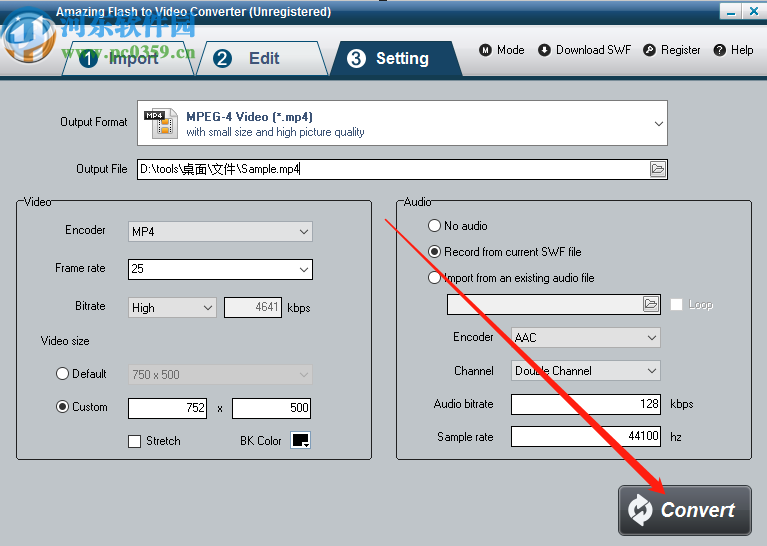Image resolution: width=767 pixels, height=546 pixels.
Task: Click the Help question mark icon
Action: [719, 50]
